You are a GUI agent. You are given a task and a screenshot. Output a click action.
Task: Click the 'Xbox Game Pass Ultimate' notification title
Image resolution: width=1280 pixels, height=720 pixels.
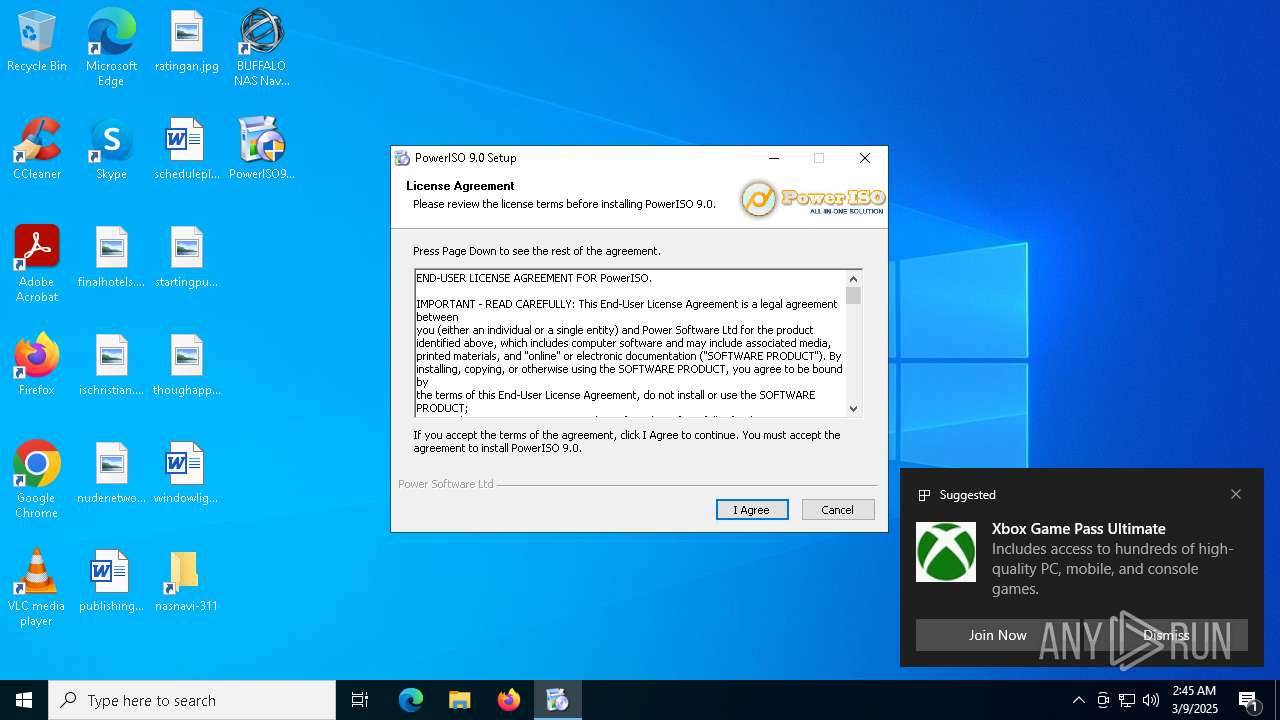[x=1079, y=529]
